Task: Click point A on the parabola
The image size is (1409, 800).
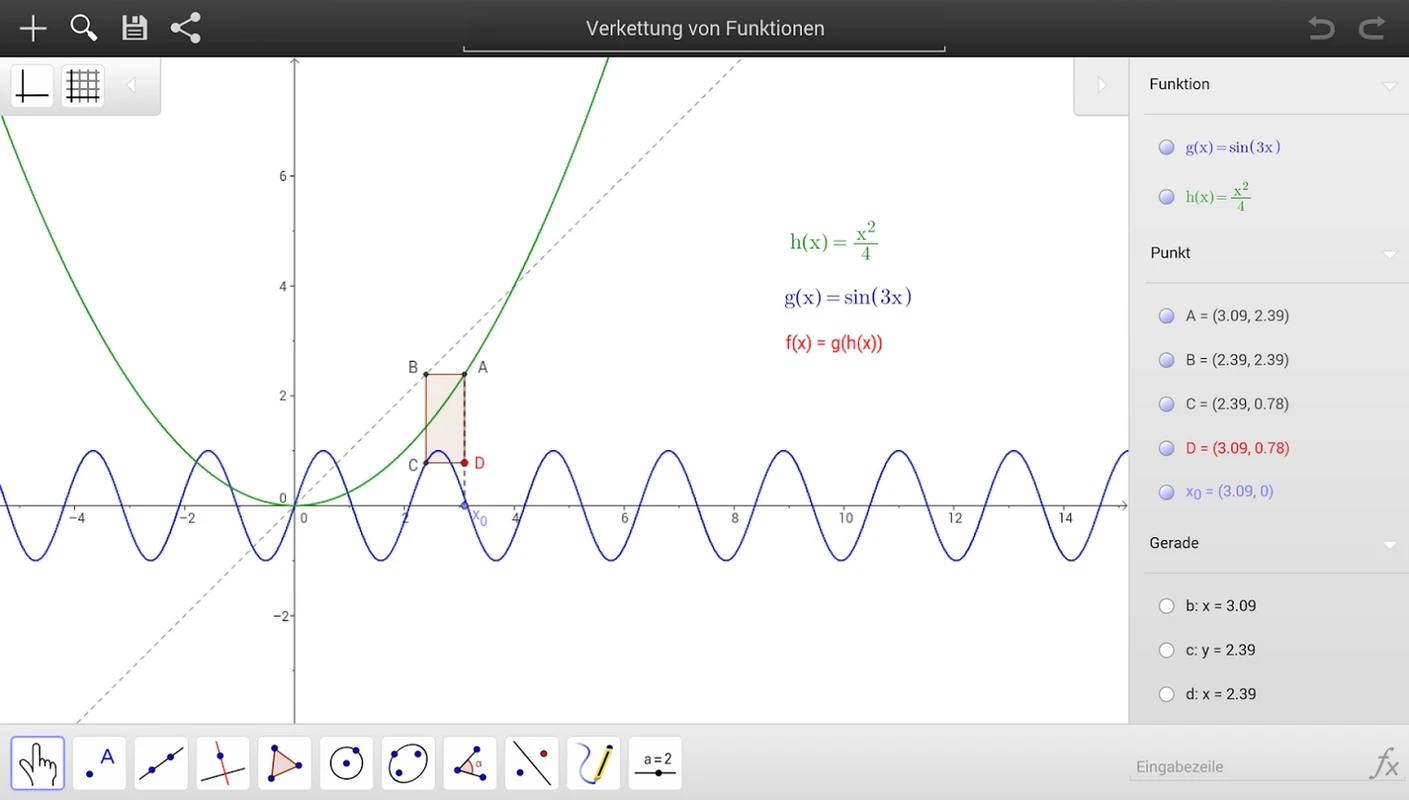Action: [x=465, y=374]
